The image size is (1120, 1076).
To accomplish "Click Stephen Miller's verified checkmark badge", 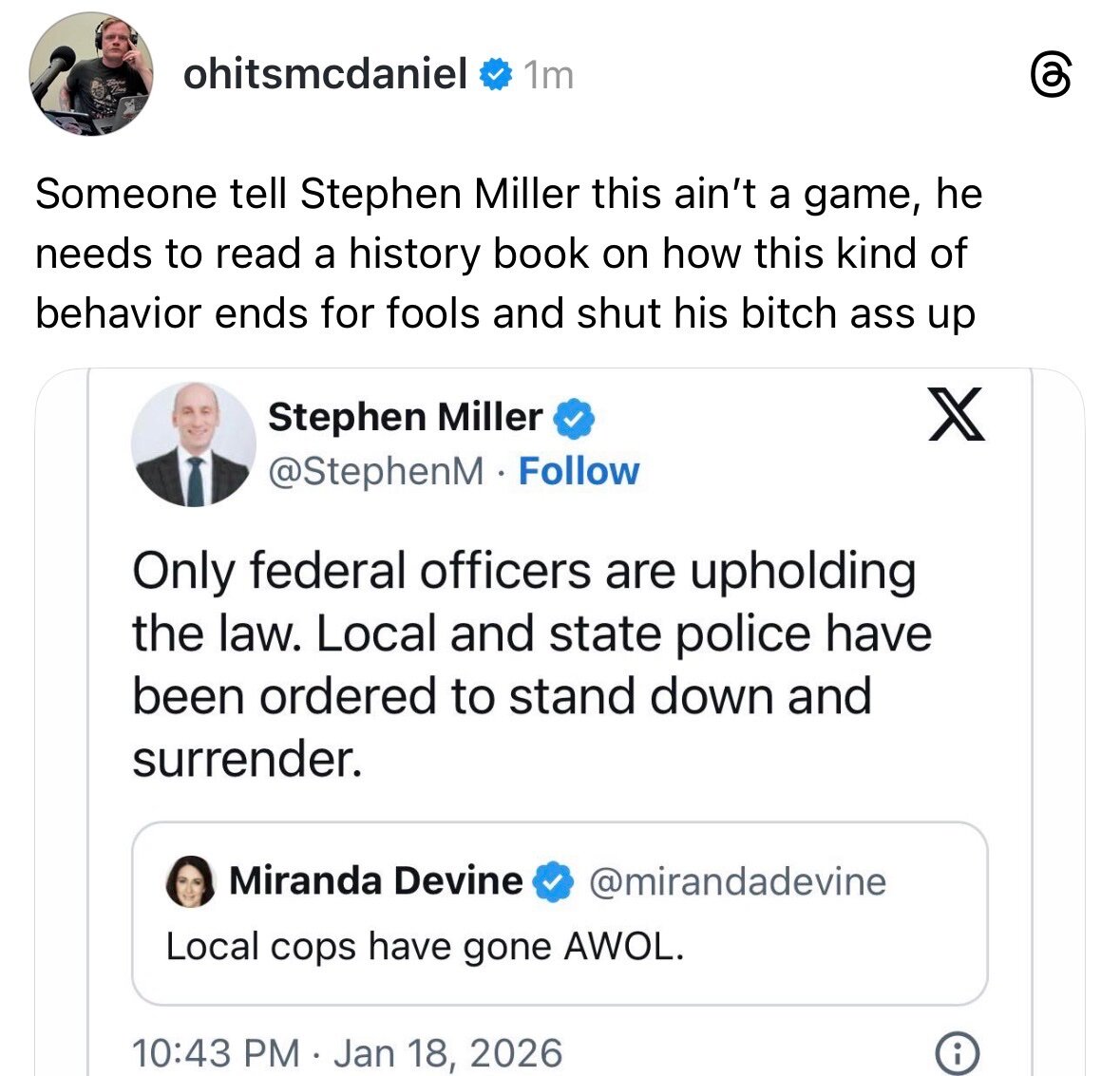I will 574,418.
